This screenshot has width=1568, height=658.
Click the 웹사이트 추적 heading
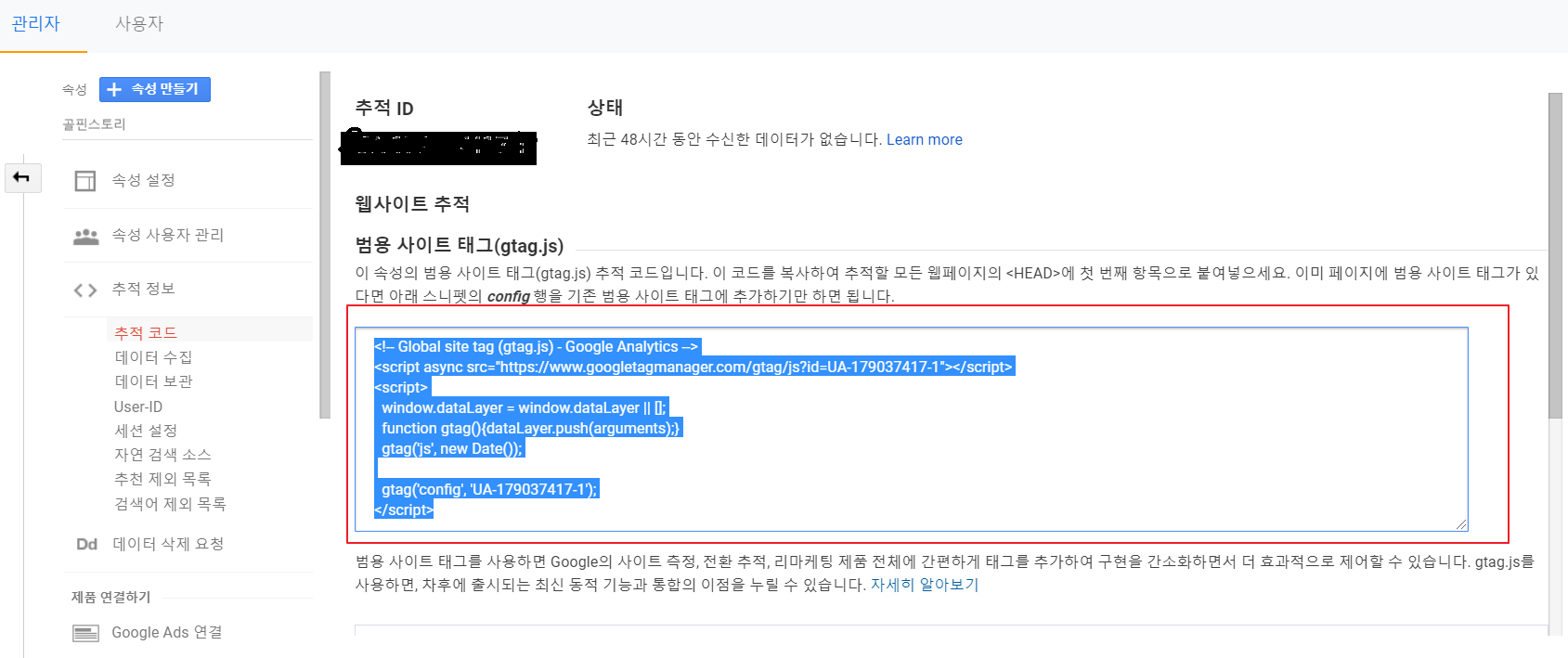coord(412,203)
